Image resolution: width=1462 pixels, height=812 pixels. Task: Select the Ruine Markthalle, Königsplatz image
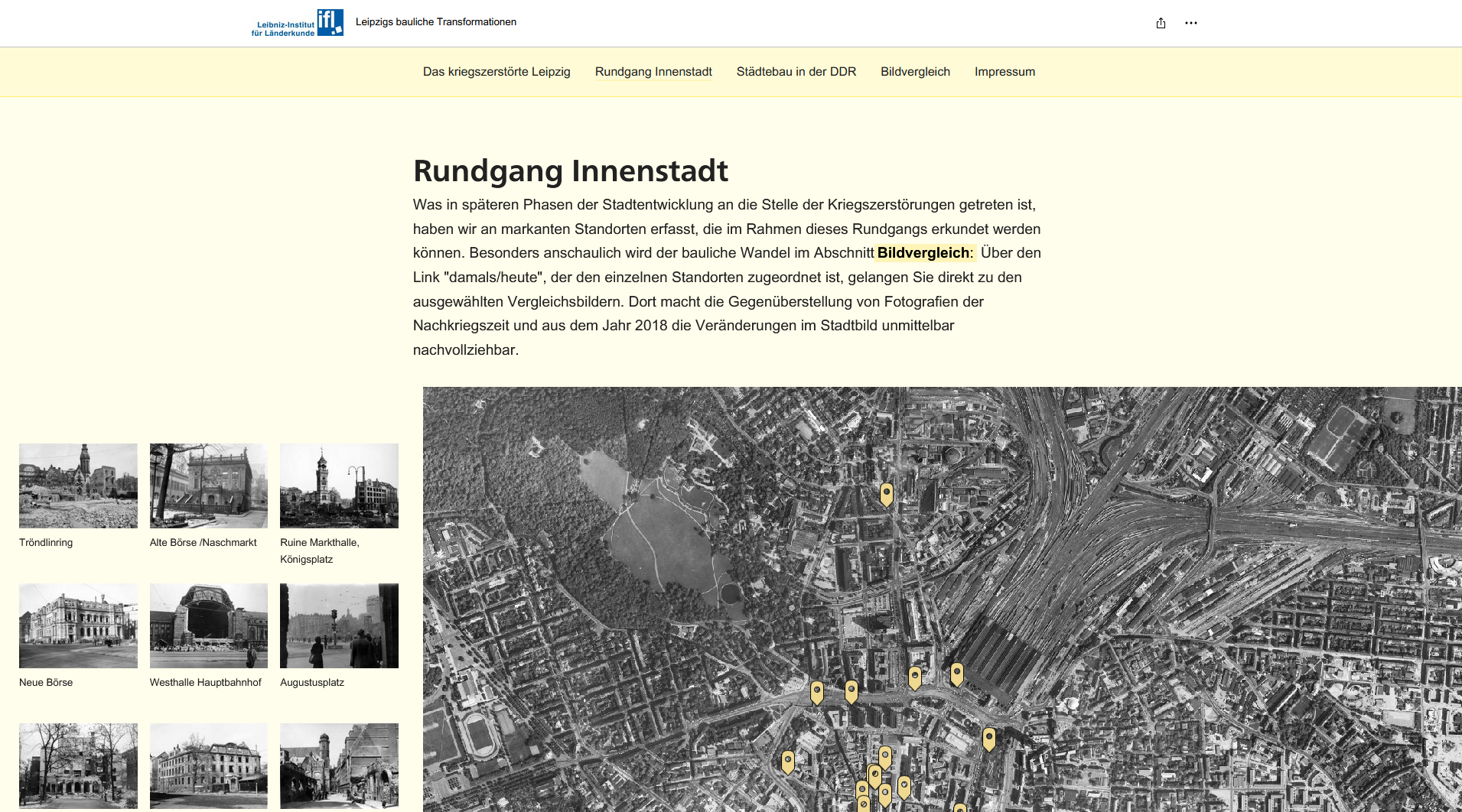[x=339, y=486]
